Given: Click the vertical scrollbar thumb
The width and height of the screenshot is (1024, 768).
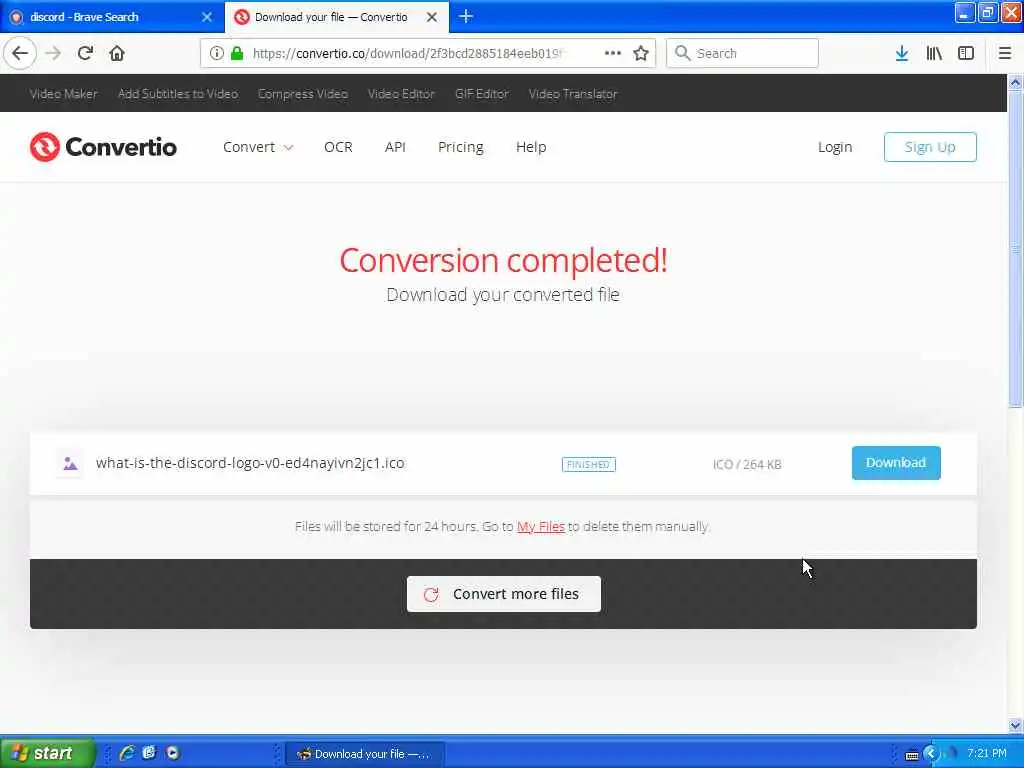Looking at the screenshot, I should [x=1016, y=248].
